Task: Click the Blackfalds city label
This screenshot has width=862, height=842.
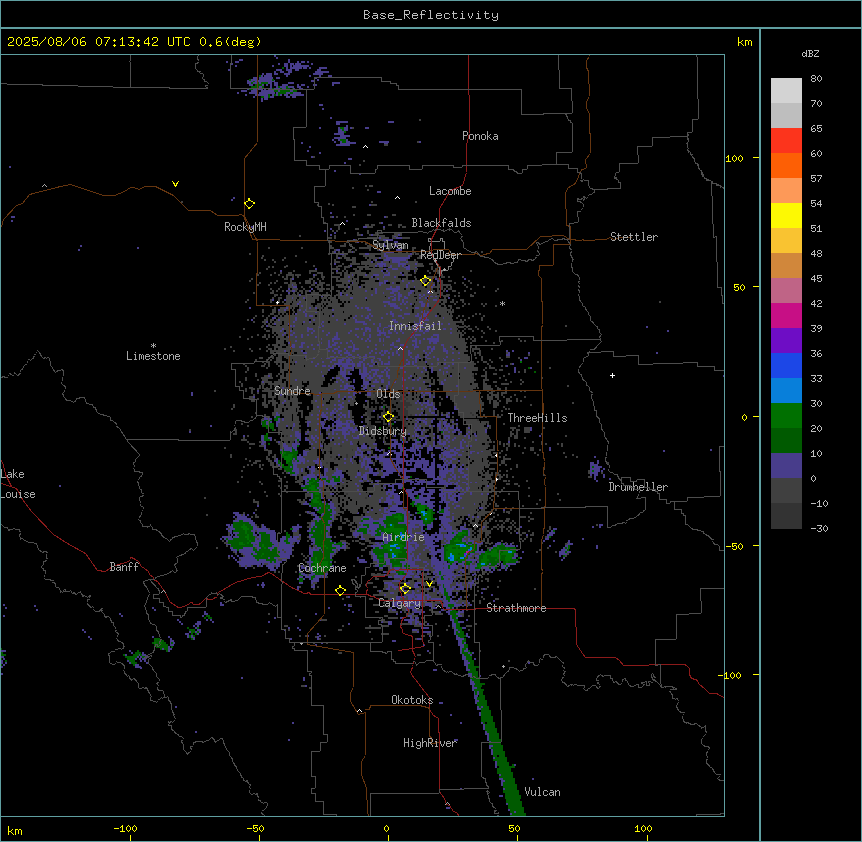Action: (441, 223)
